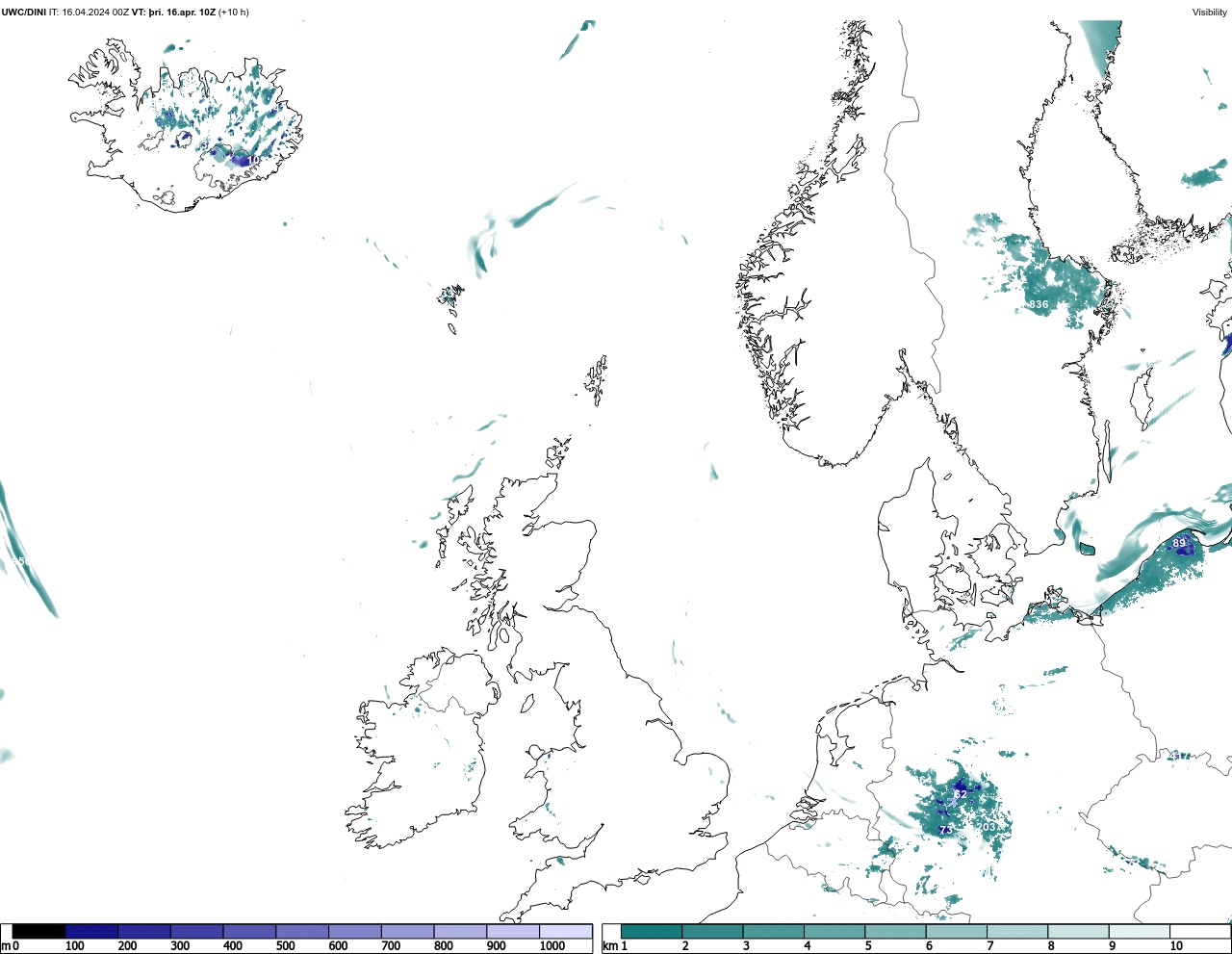The image size is (1232, 954).
Task: Click the 3–4 km legend swatch
Action: [773, 932]
